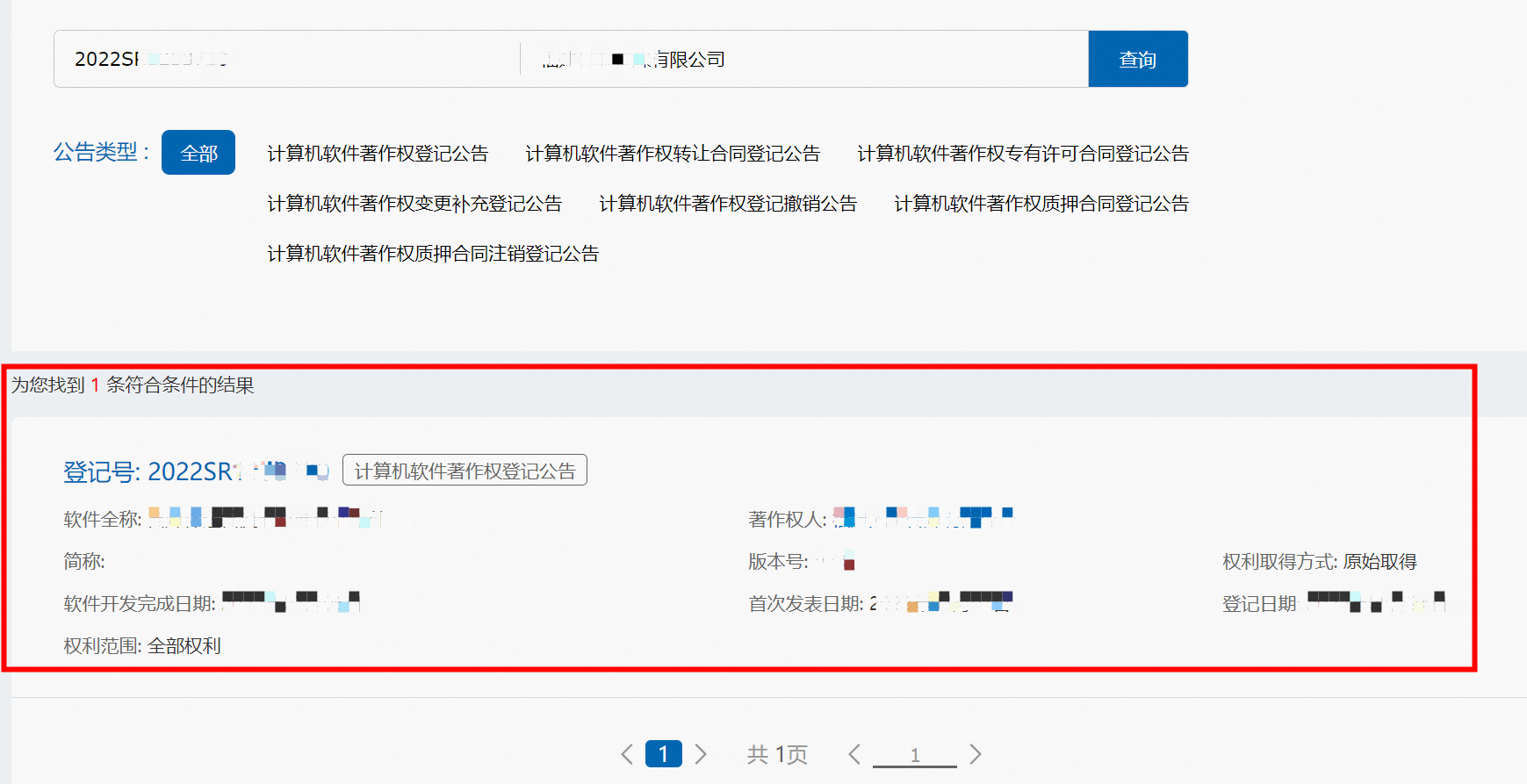This screenshot has width=1527, height=784.
Task: Filter by 计算机软件著作权登记公告
Action: [x=378, y=154]
